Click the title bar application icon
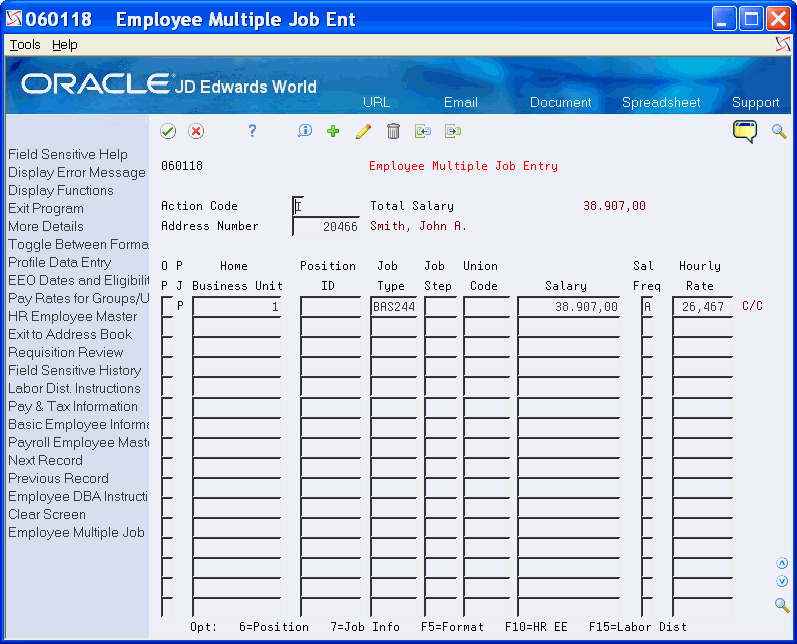This screenshot has width=797, height=644. tap(14, 18)
